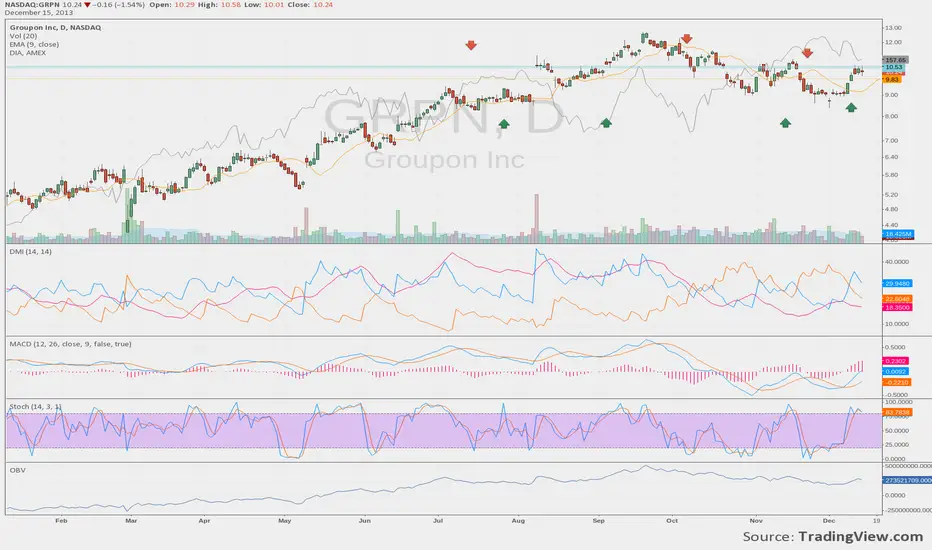Click the gray 157.65 DIA price tag
The image size is (932, 550).
pyautogui.click(x=895, y=60)
